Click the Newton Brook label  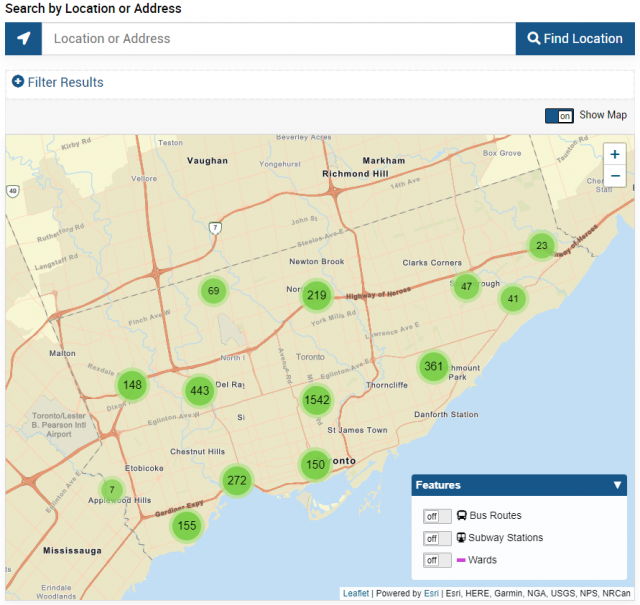pyautogui.click(x=317, y=261)
